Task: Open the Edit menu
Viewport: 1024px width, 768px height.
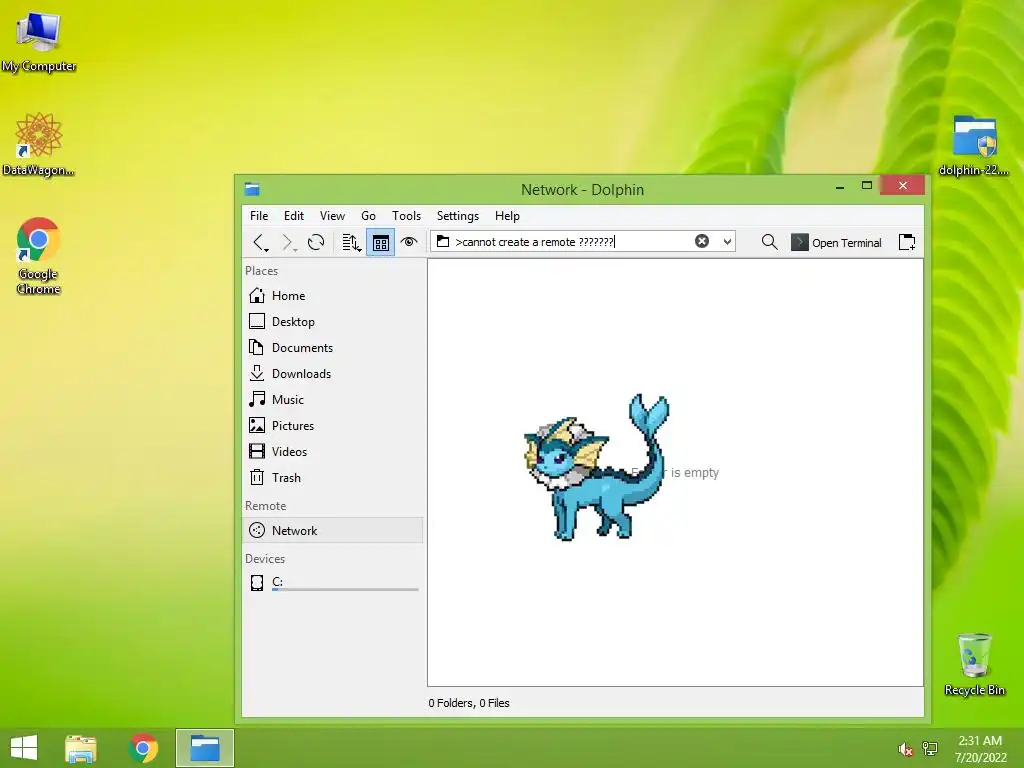Action: click(293, 216)
